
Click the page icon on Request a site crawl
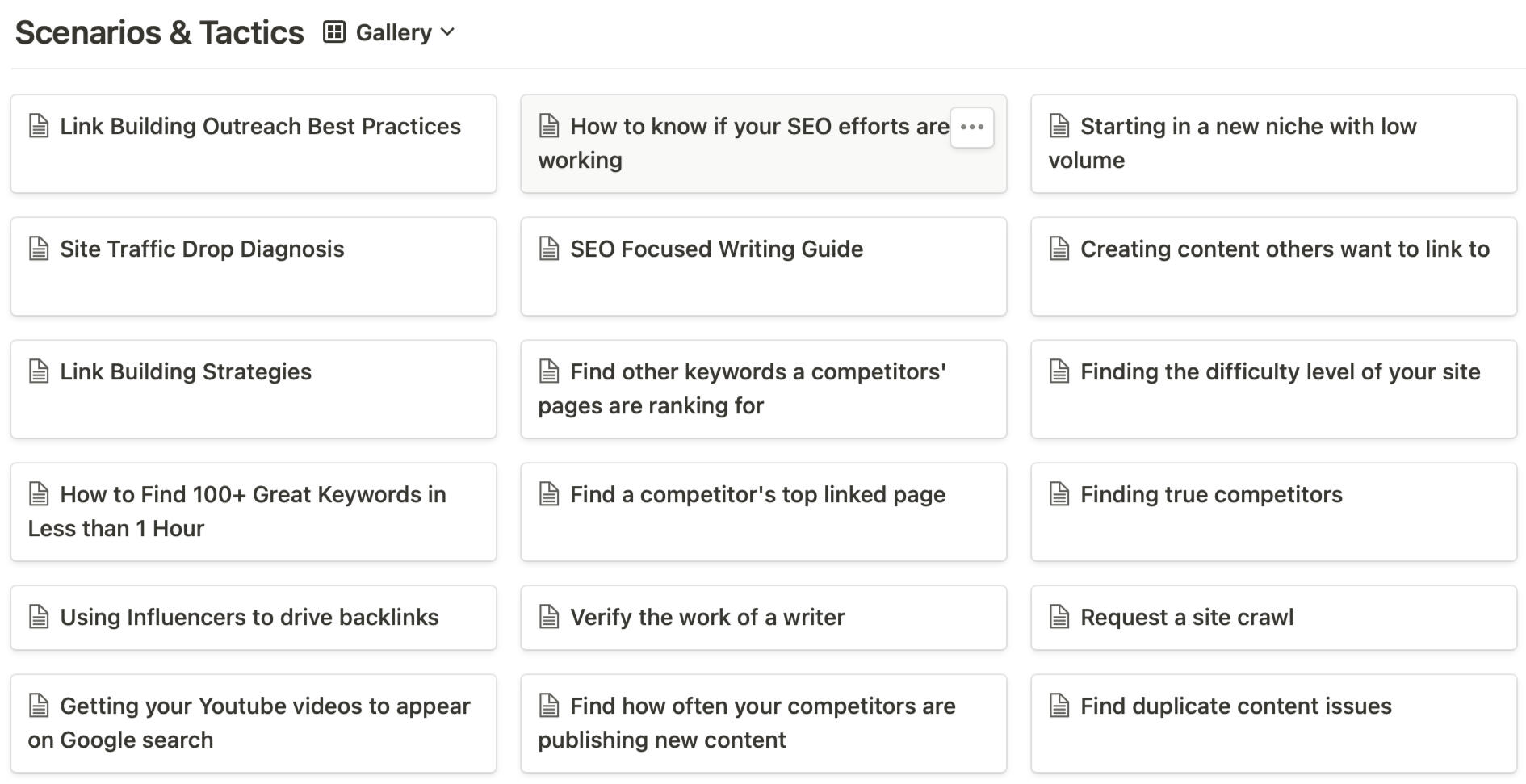pos(1059,618)
